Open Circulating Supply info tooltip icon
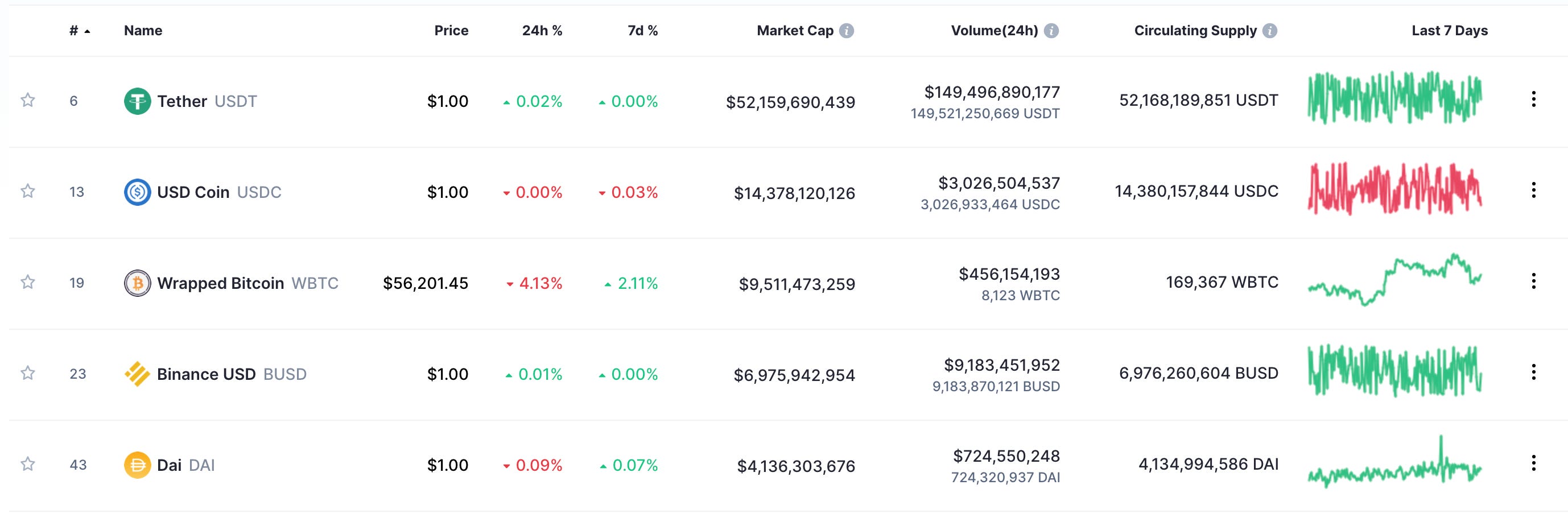Viewport: 1568px width, 522px height. [x=1270, y=30]
